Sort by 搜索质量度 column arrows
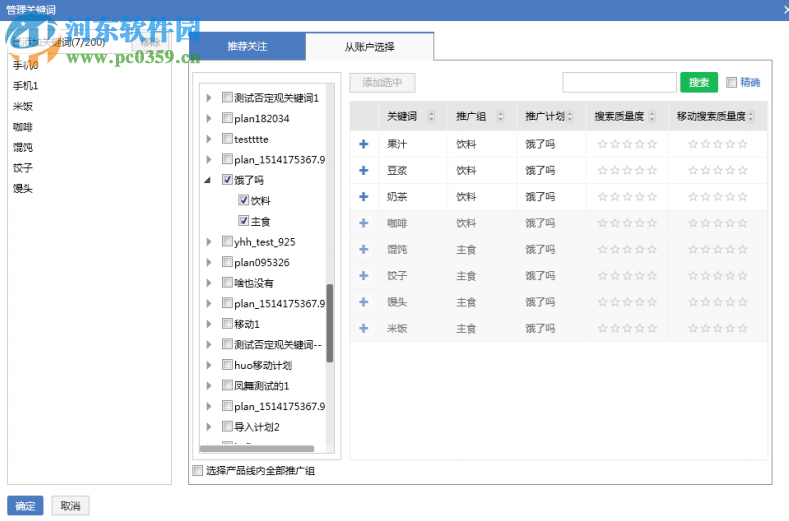789x521 pixels. 652,116
